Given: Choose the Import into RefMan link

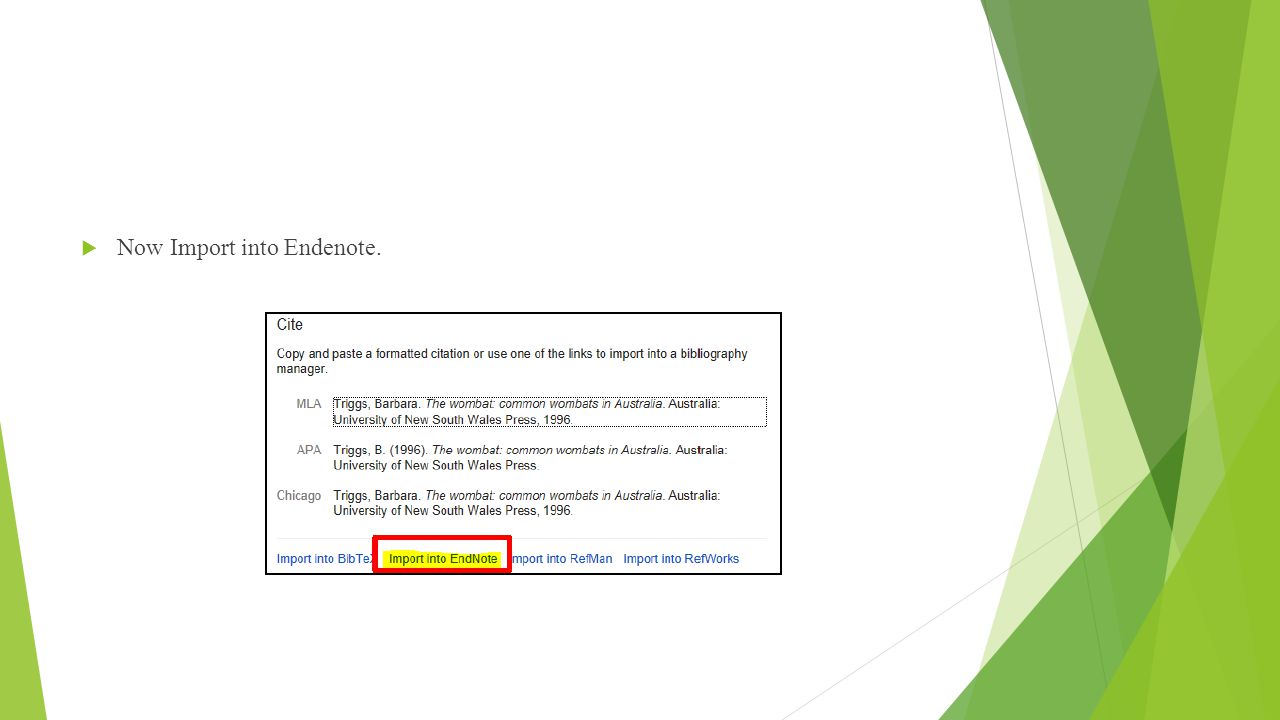Looking at the screenshot, I should (x=561, y=559).
